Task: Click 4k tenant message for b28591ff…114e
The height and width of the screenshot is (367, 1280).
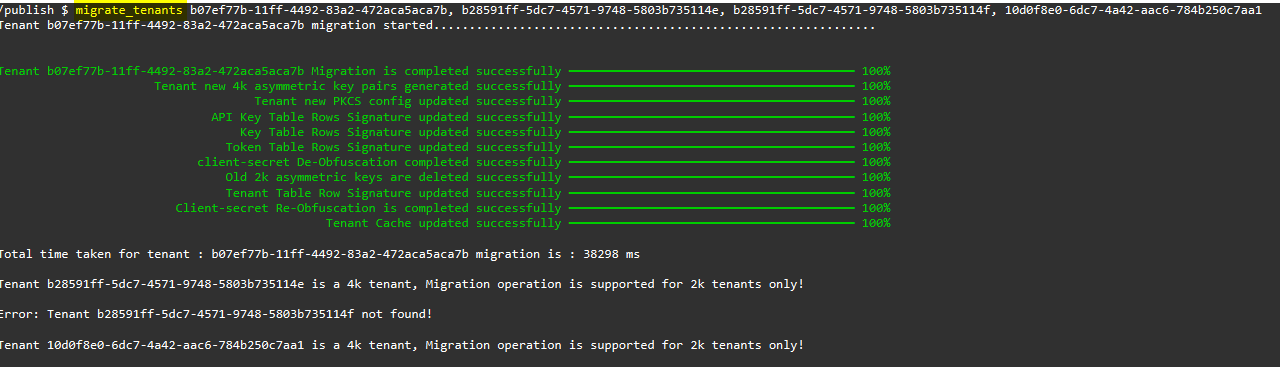Action: 402,284
